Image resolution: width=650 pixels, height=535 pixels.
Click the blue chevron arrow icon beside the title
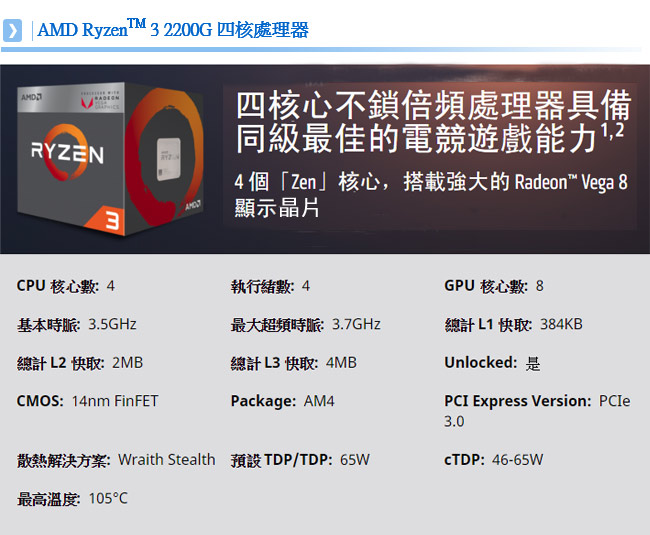click(12, 30)
